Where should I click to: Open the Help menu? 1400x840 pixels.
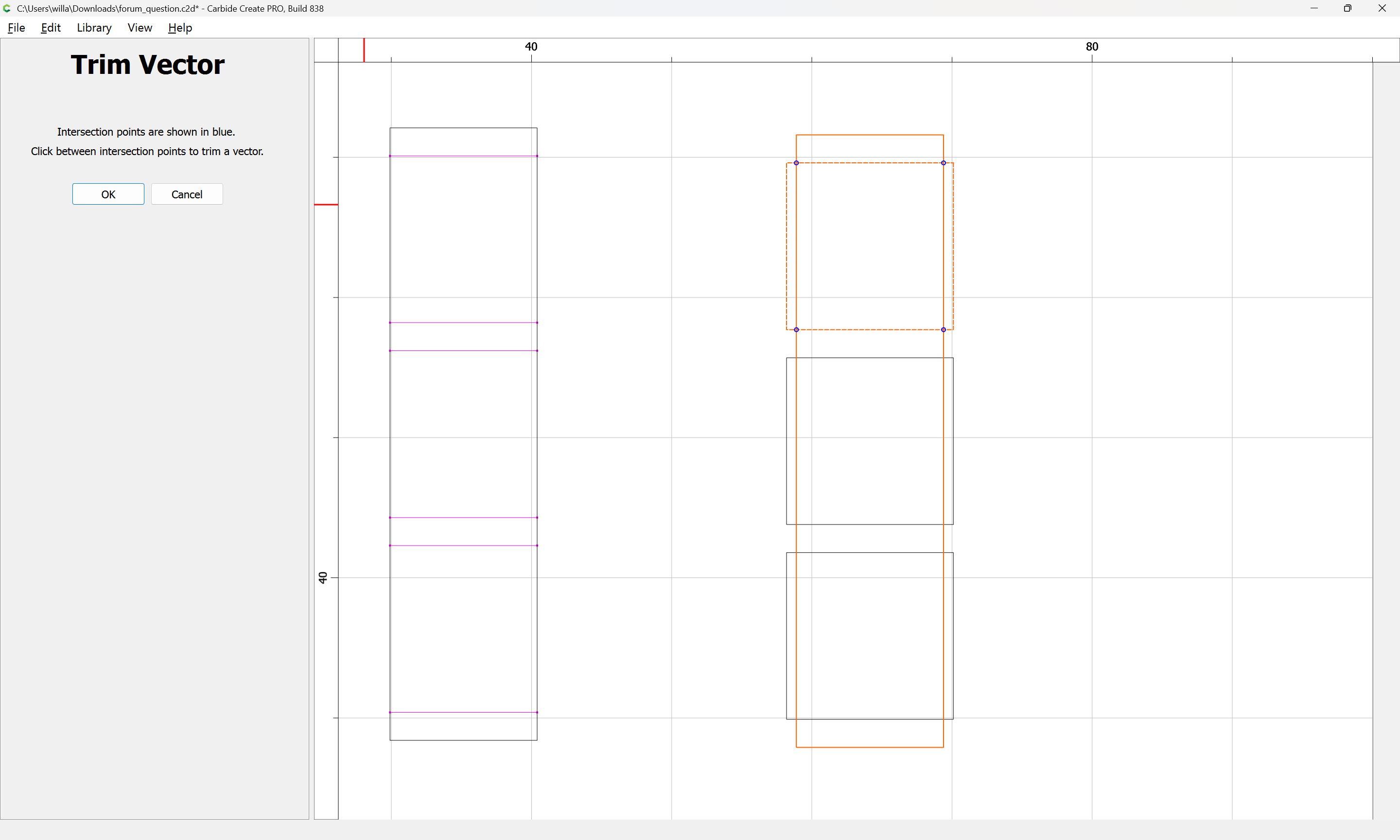click(x=180, y=28)
